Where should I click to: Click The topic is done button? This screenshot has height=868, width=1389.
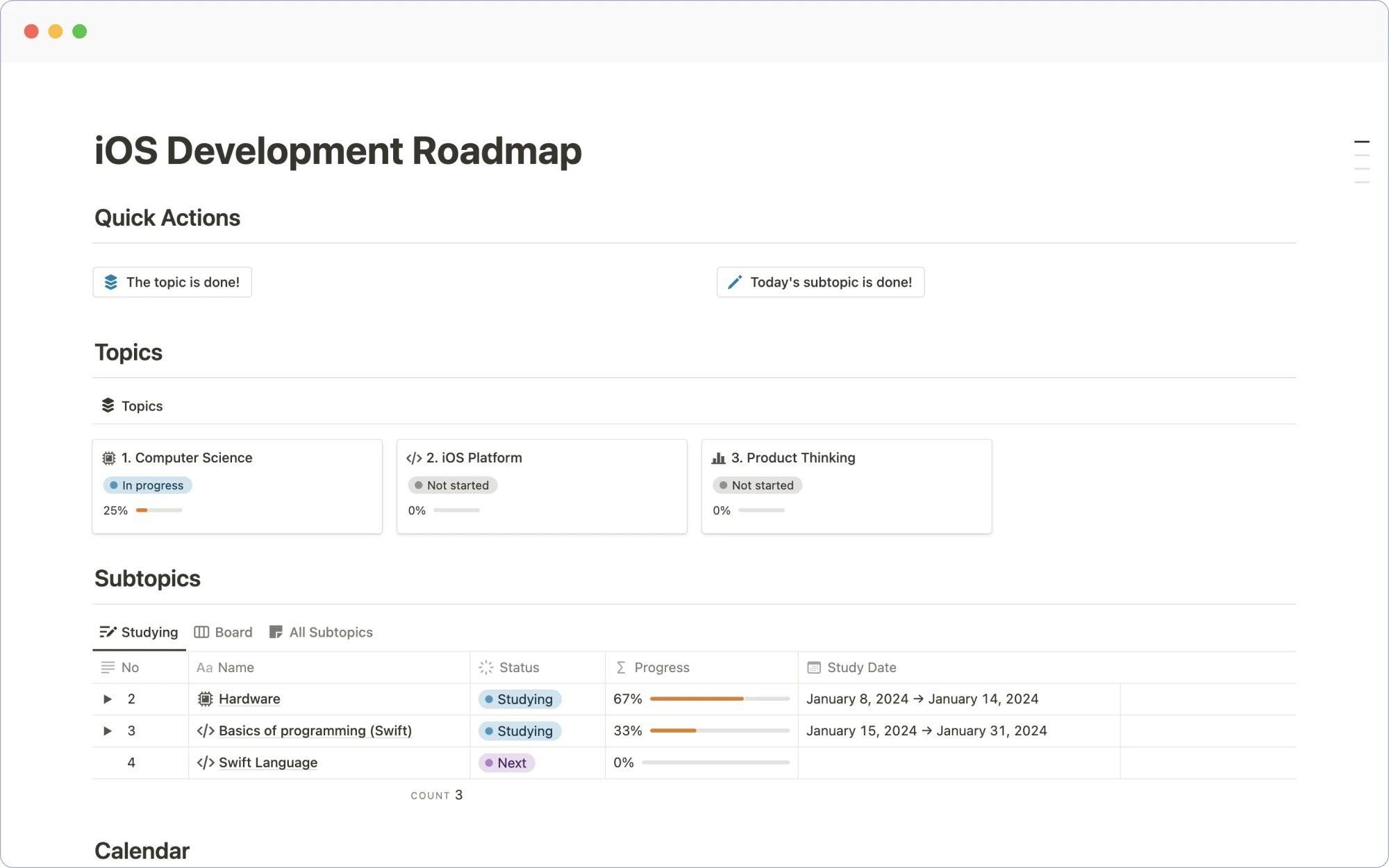[x=172, y=281]
